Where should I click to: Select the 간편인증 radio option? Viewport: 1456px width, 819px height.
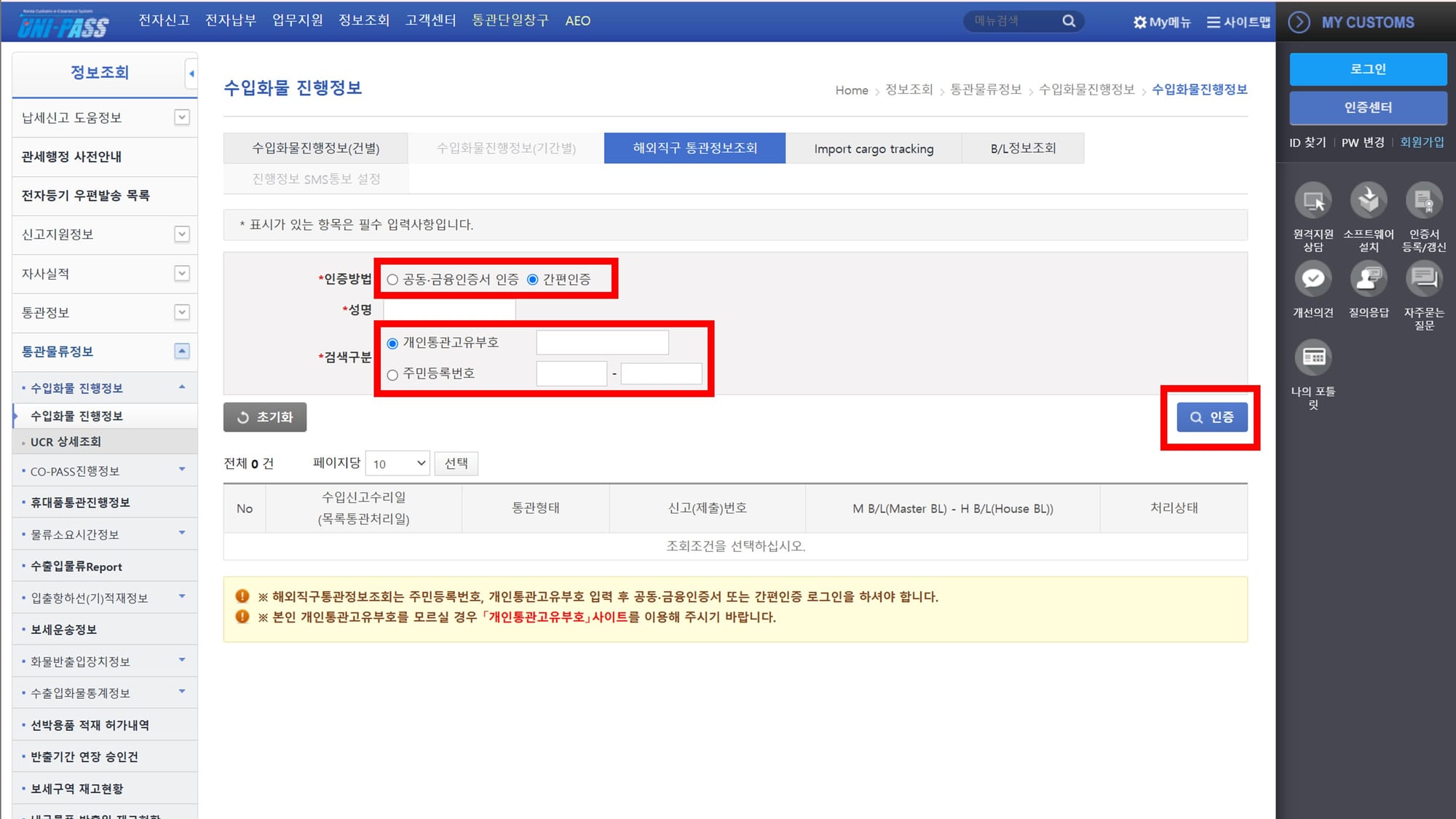[x=533, y=280]
